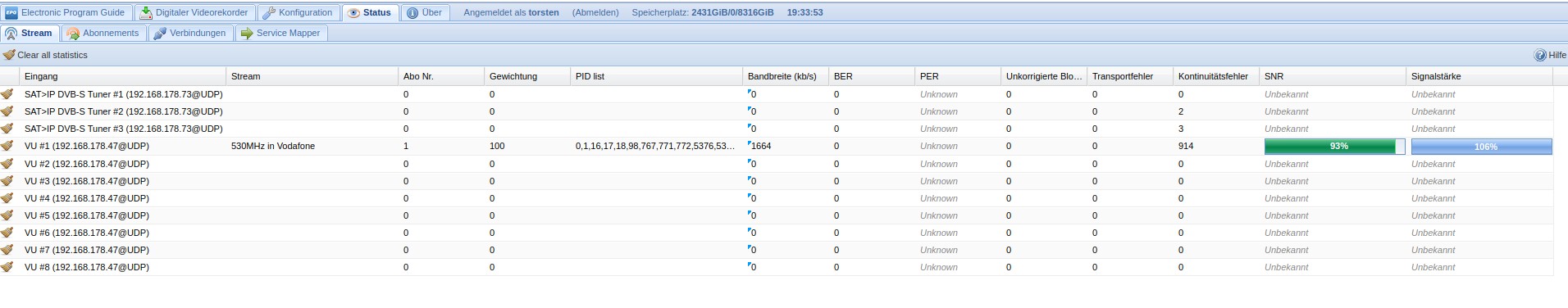1568x308 pixels.
Task: Click the Gewichtung value 100
Action: pyautogui.click(x=497, y=146)
